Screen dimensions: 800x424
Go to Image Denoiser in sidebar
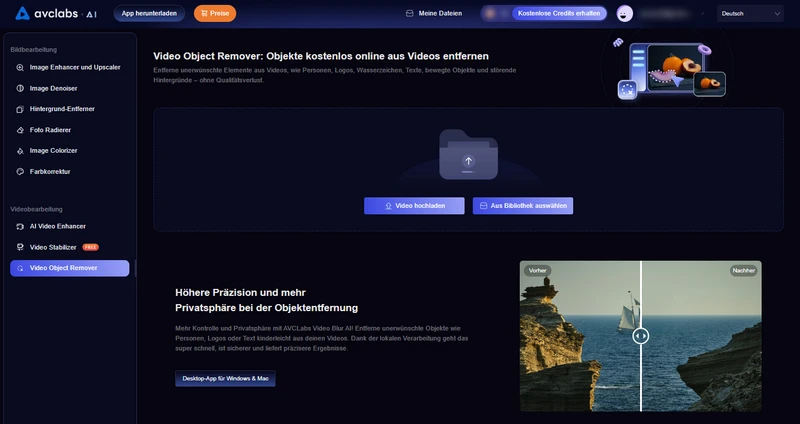[x=70, y=88]
